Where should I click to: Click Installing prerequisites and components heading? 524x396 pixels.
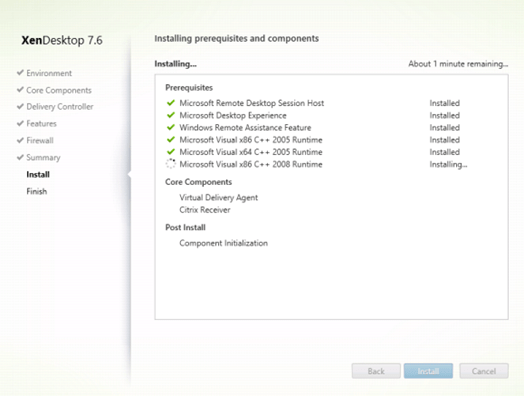coord(237,38)
